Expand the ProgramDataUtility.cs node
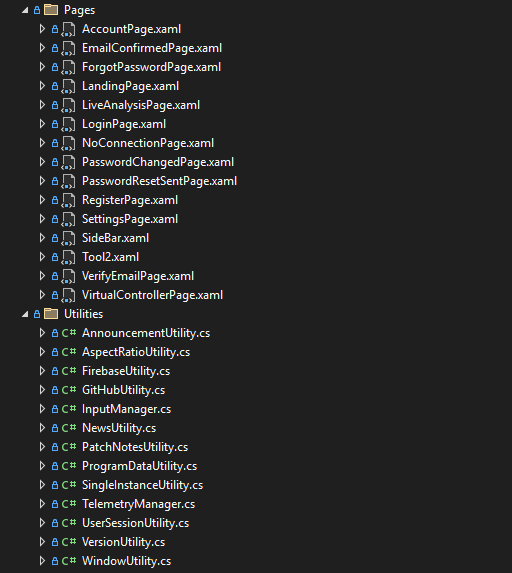 point(42,466)
